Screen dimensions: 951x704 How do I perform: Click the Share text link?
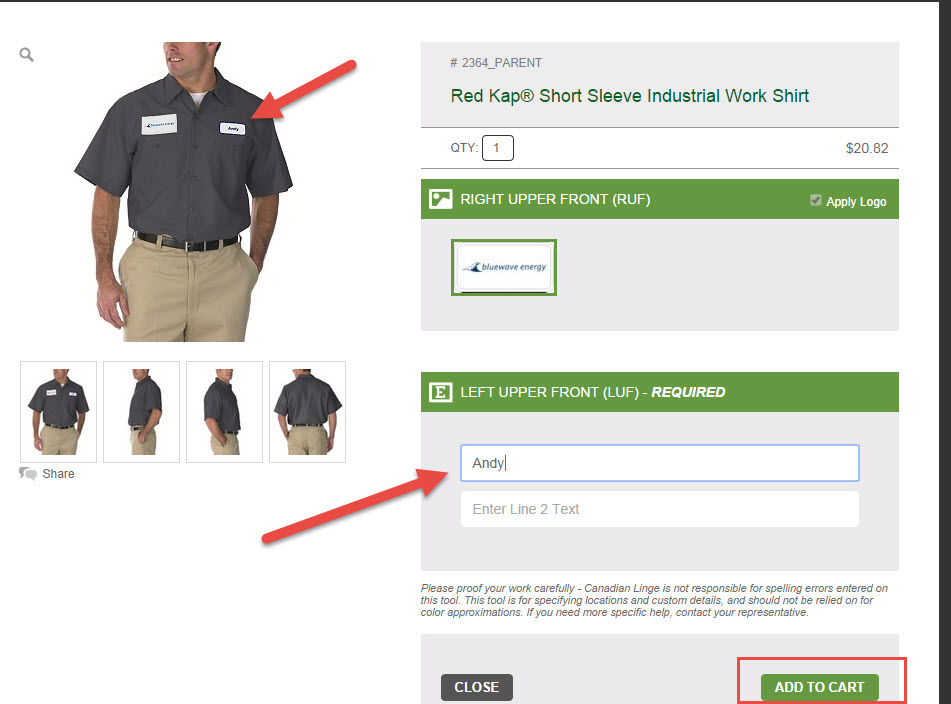(58, 474)
